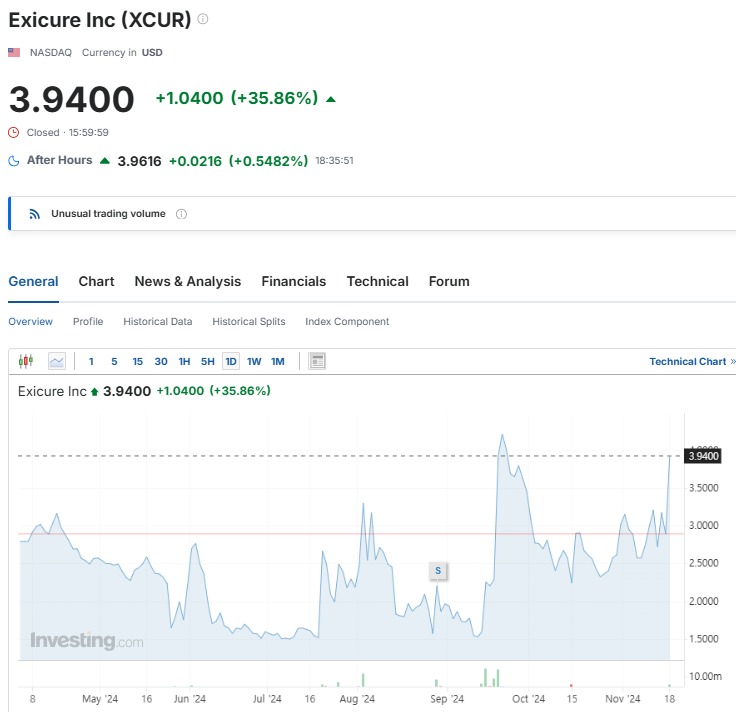736x712 pixels.
Task: Open Historical Splits page
Action: (x=249, y=322)
